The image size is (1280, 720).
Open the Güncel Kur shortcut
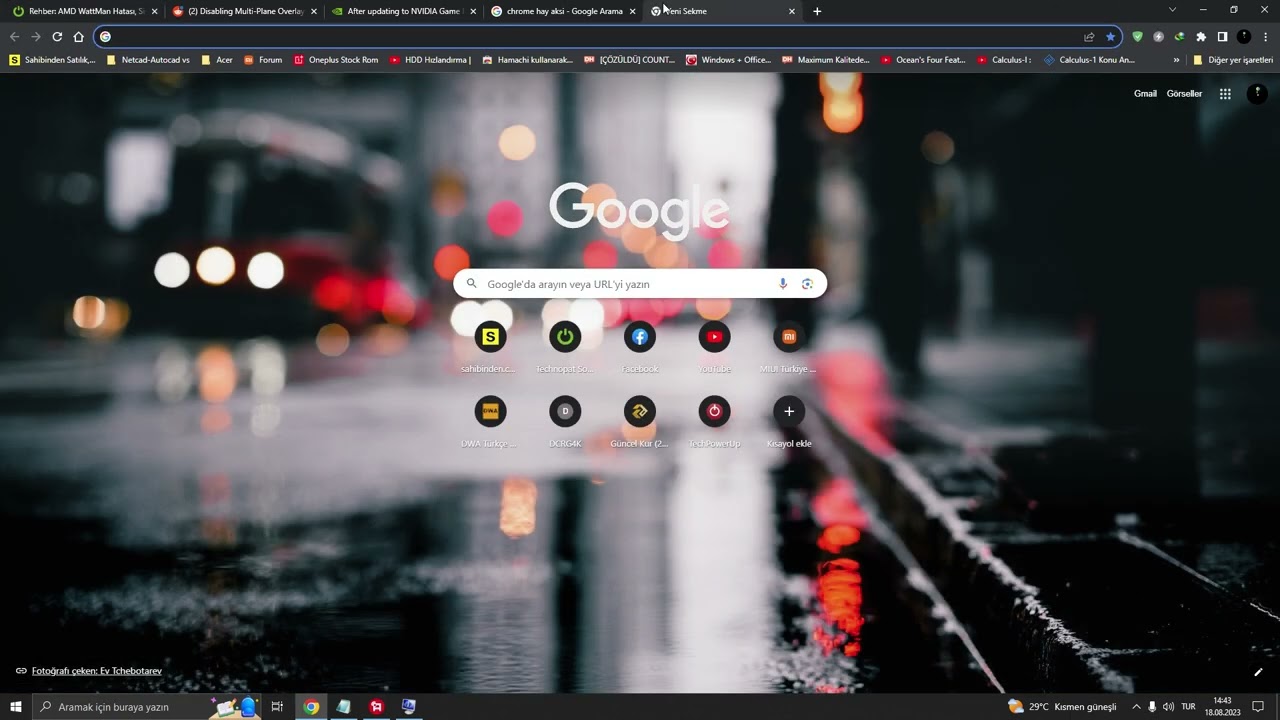640,421
